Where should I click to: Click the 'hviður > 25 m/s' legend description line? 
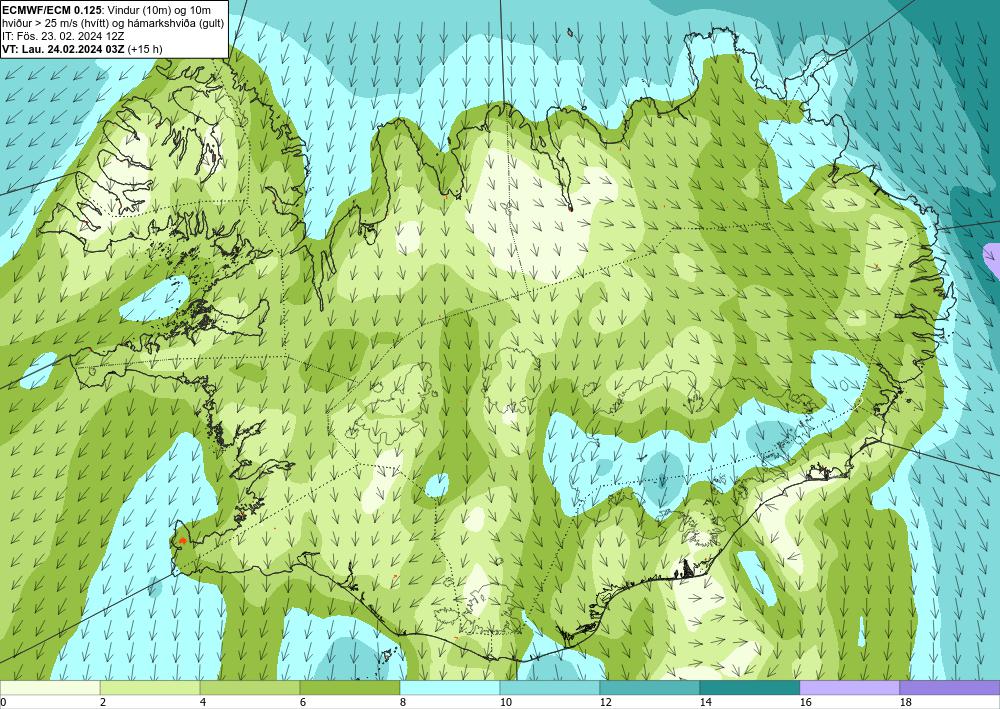click(x=112, y=23)
